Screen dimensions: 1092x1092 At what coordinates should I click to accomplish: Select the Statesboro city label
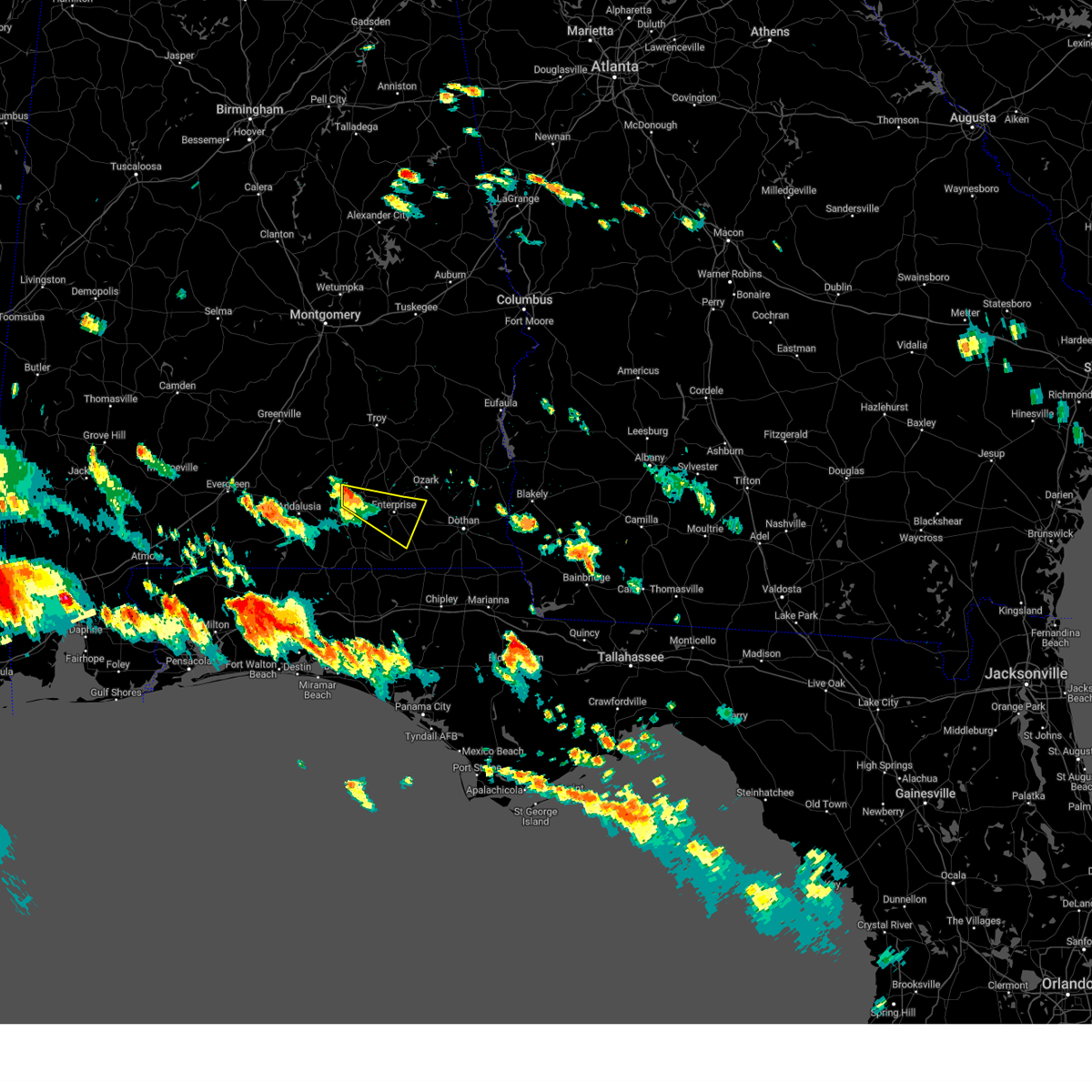coord(1007,304)
